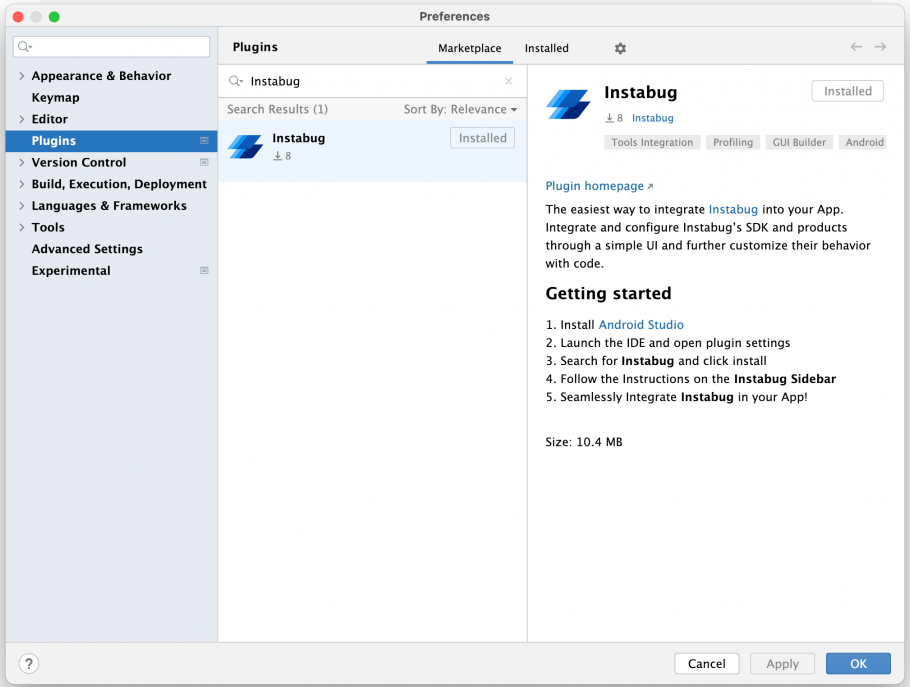Switch to the Marketplace tab
The width and height of the screenshot is (910, 687).
coord(470,48)
